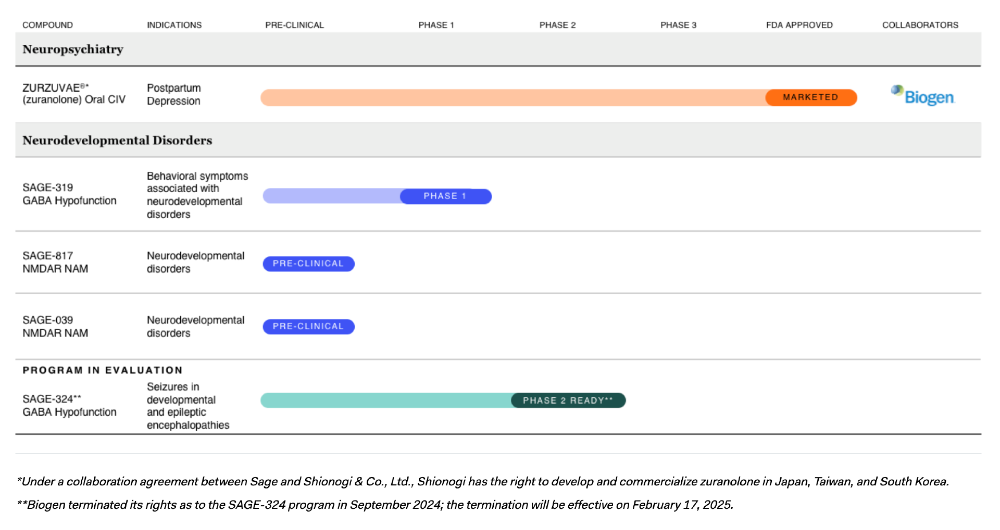Image resolution: width=1000 pixels, height=530 pixels.
Task: Click the PHASE 3 column header
Action: (679, 25)
